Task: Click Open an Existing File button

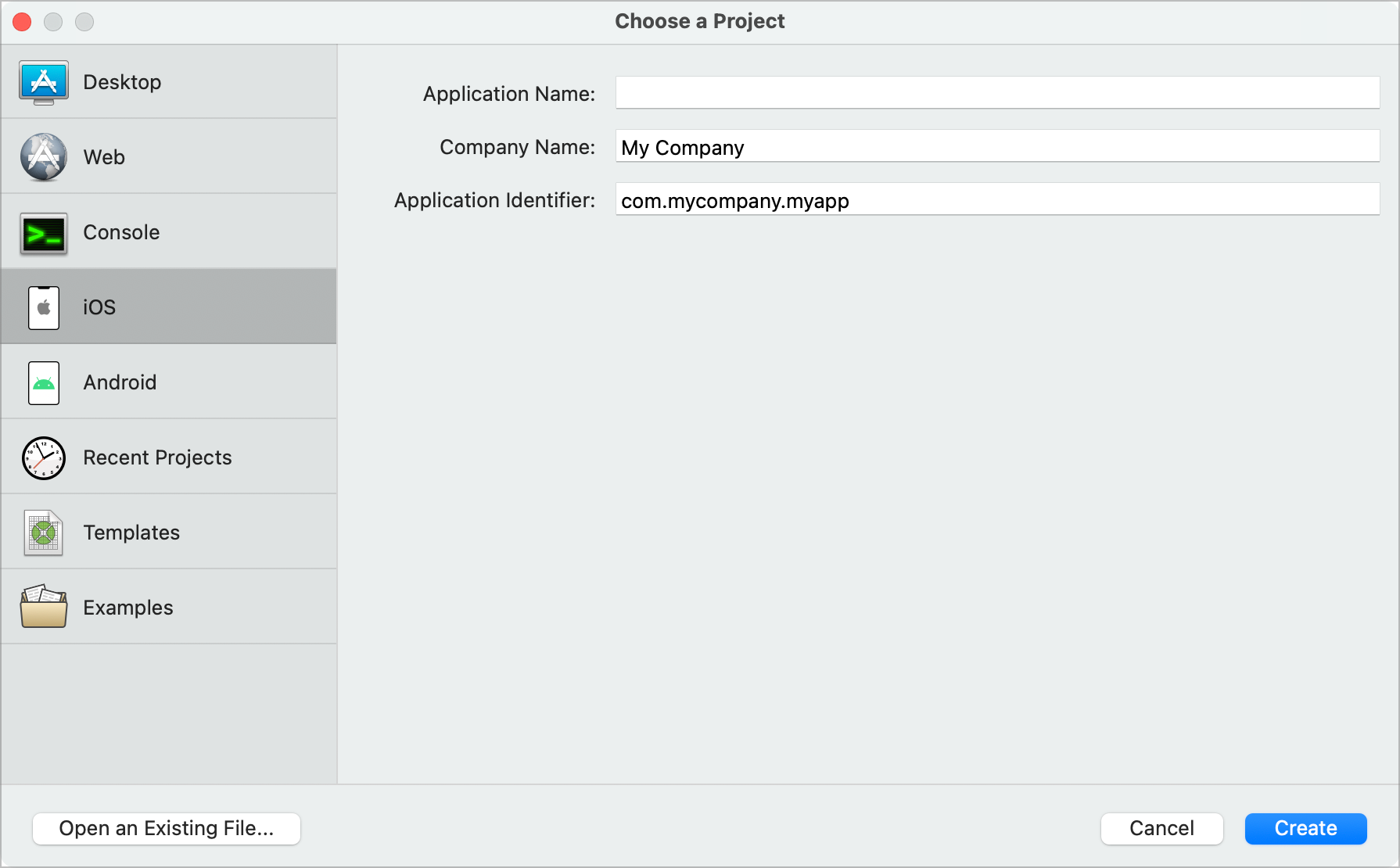Action: tap(167, 828)
